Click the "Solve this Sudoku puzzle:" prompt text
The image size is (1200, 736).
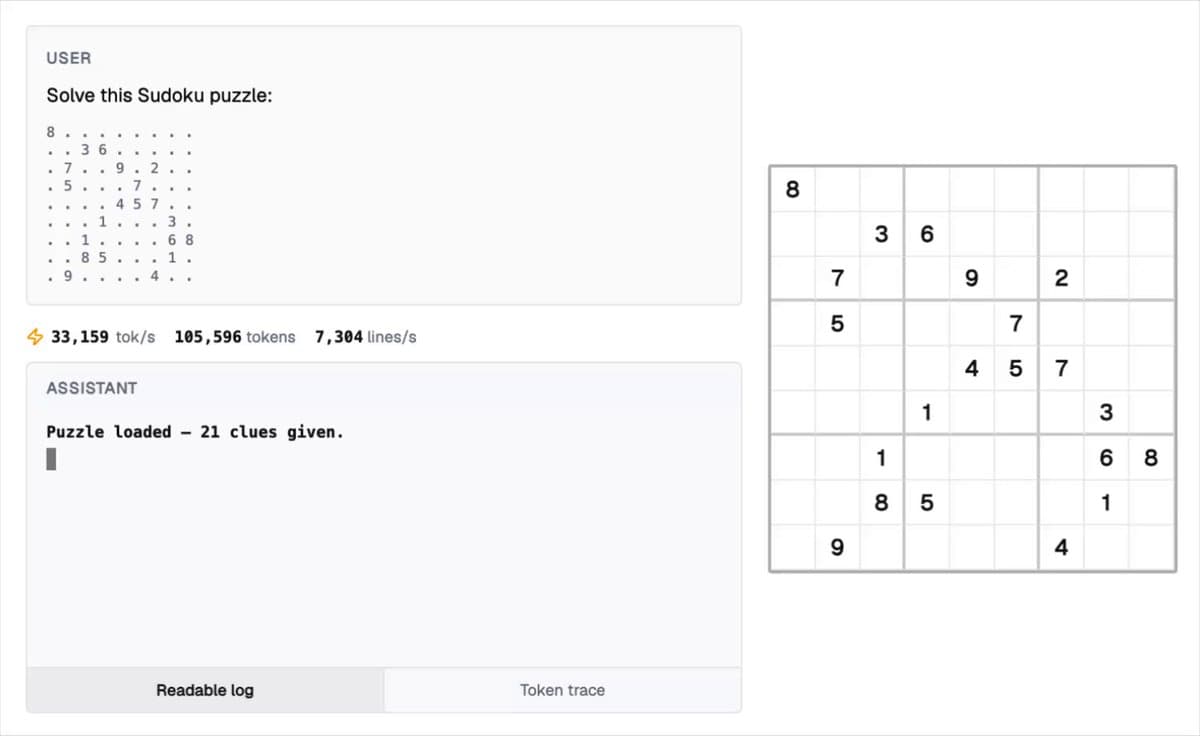pyautogui.click(x=159, y=96)
